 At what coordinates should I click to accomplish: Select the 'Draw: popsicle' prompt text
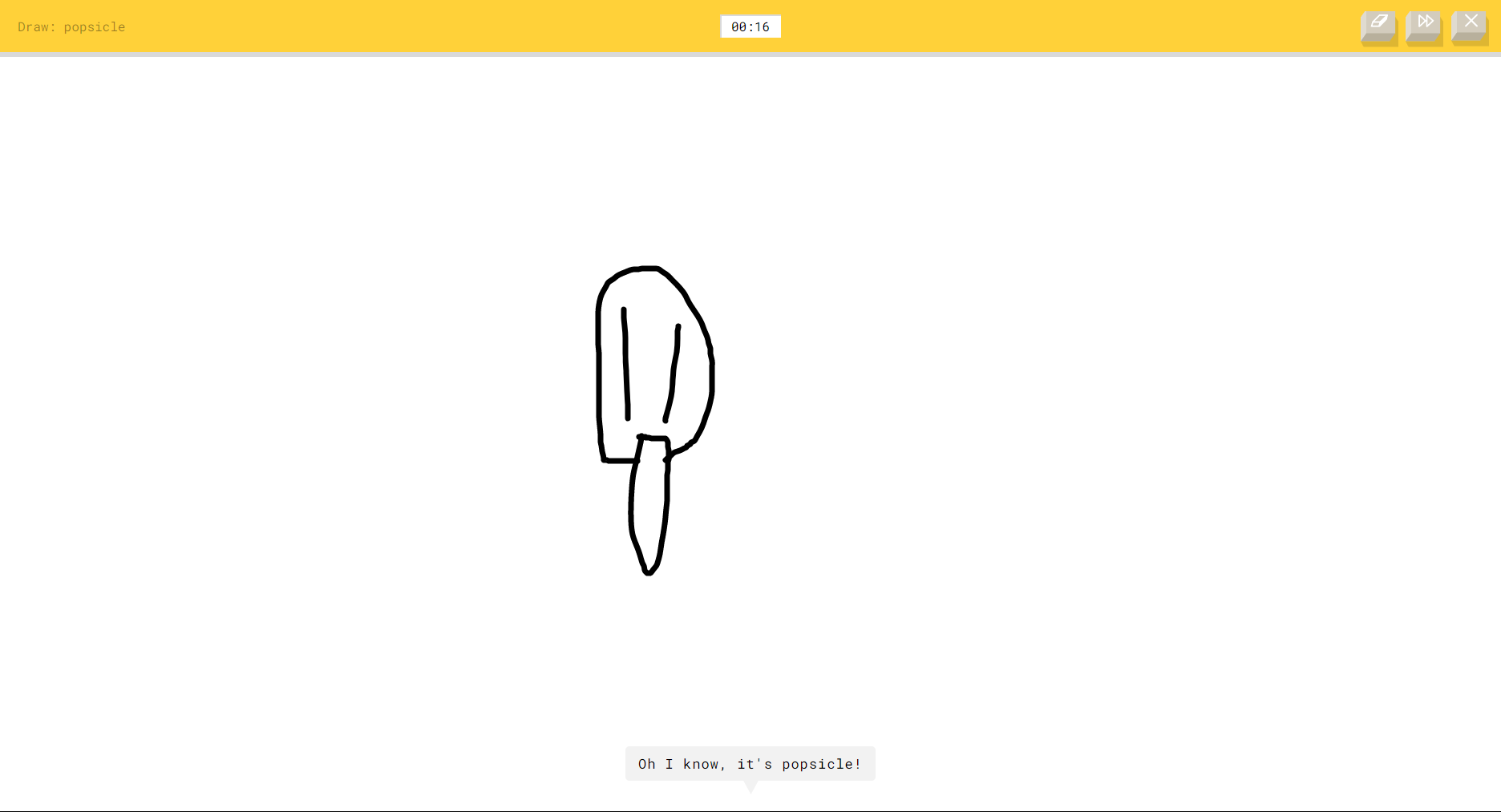click(x=71, y=26)
